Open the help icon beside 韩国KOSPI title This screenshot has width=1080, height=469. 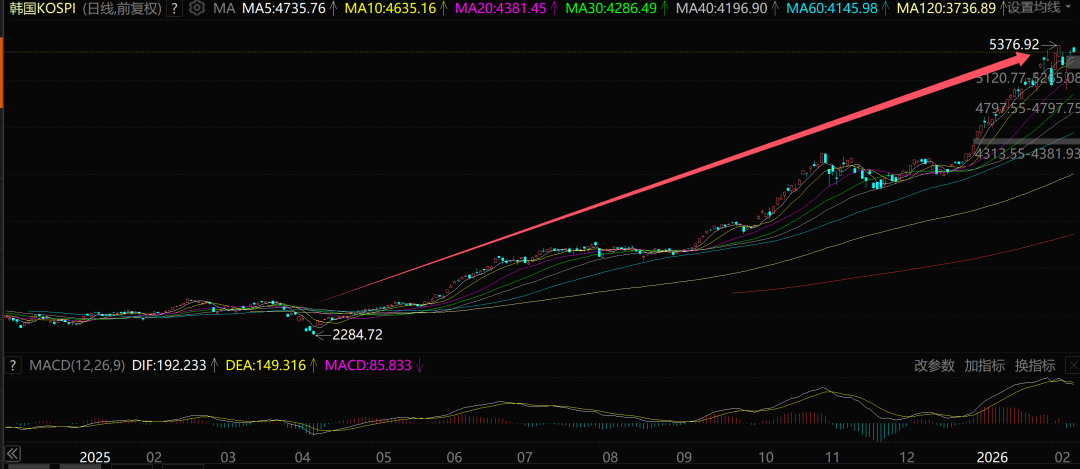[x=175, y=9]
